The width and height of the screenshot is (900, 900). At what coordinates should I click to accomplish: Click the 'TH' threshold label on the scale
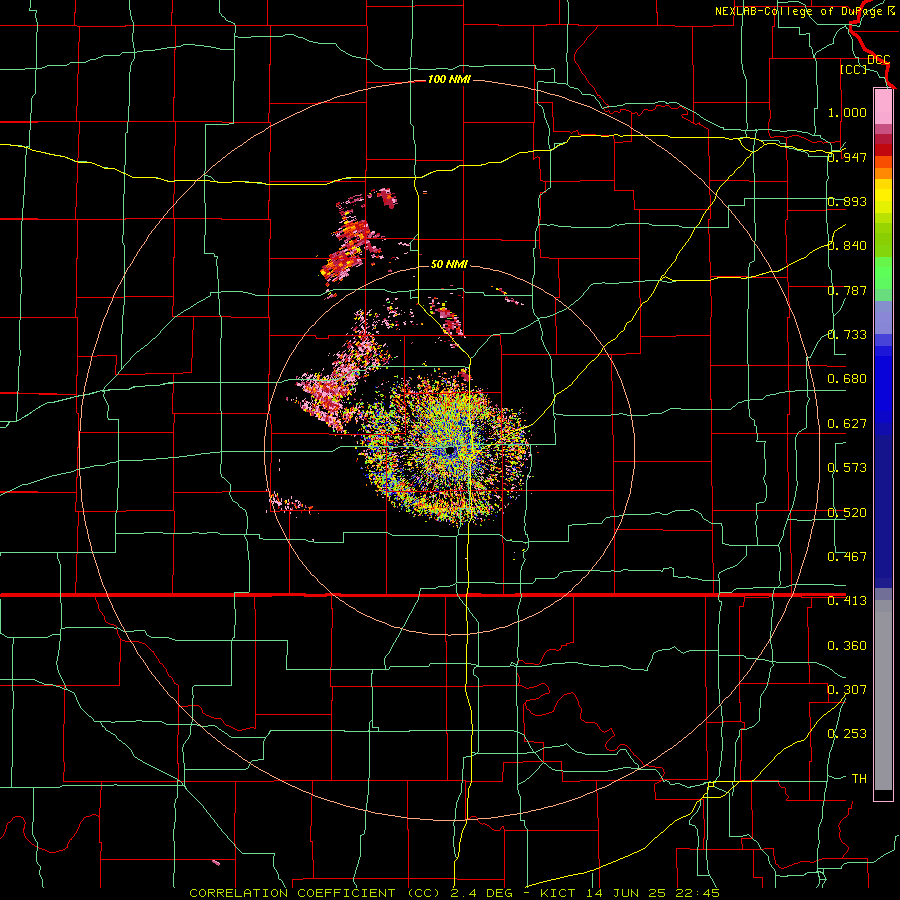point(859,778)
